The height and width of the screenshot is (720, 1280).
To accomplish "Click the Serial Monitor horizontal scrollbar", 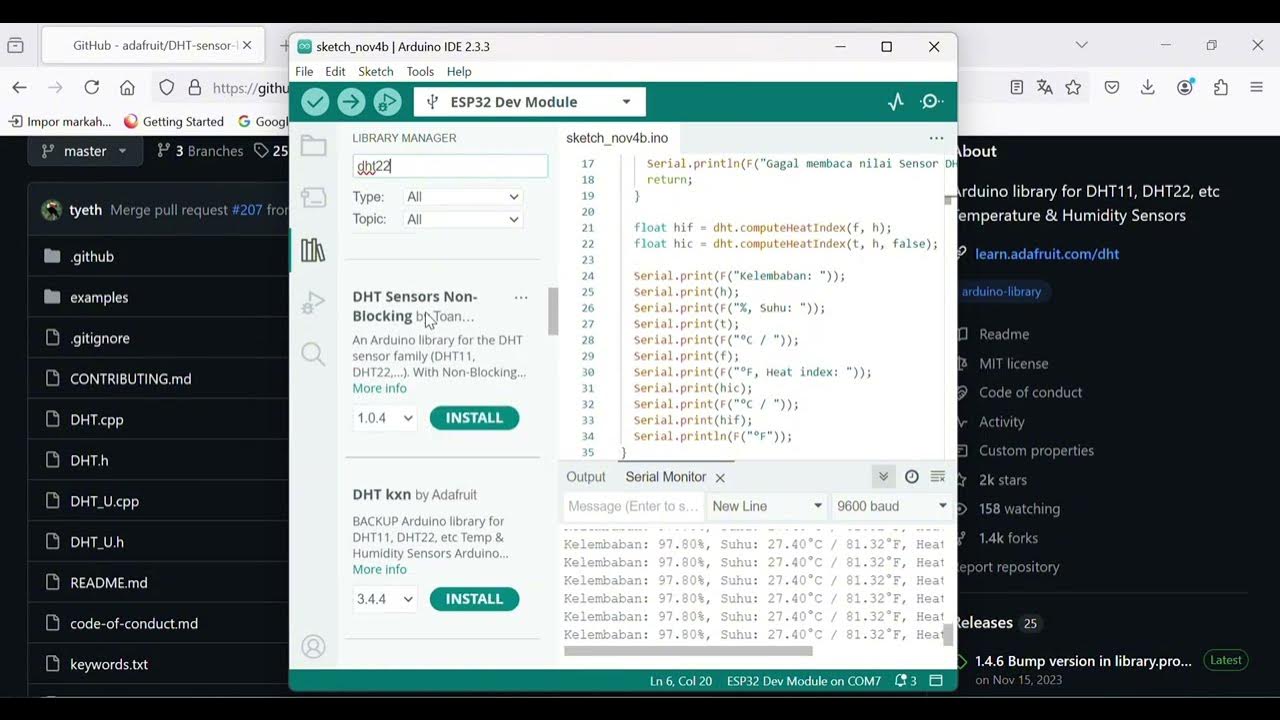I will click(688, 651).
